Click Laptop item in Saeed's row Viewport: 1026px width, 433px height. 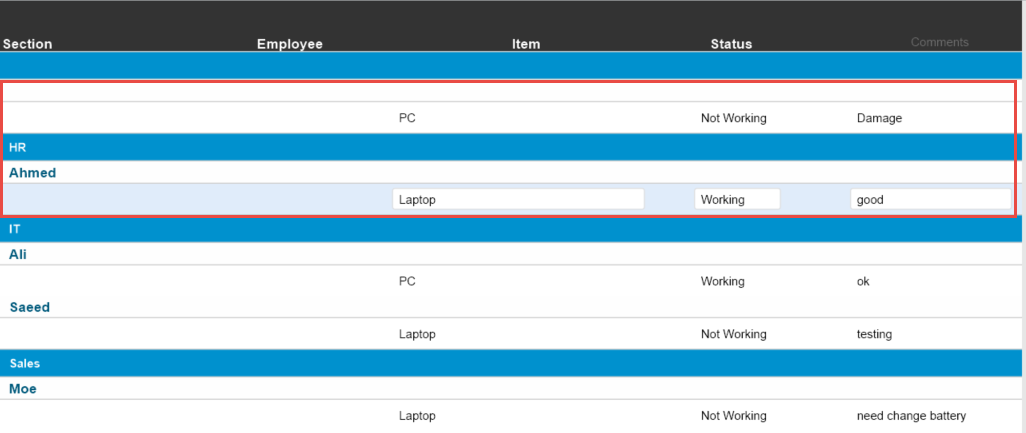click(417, 334)
